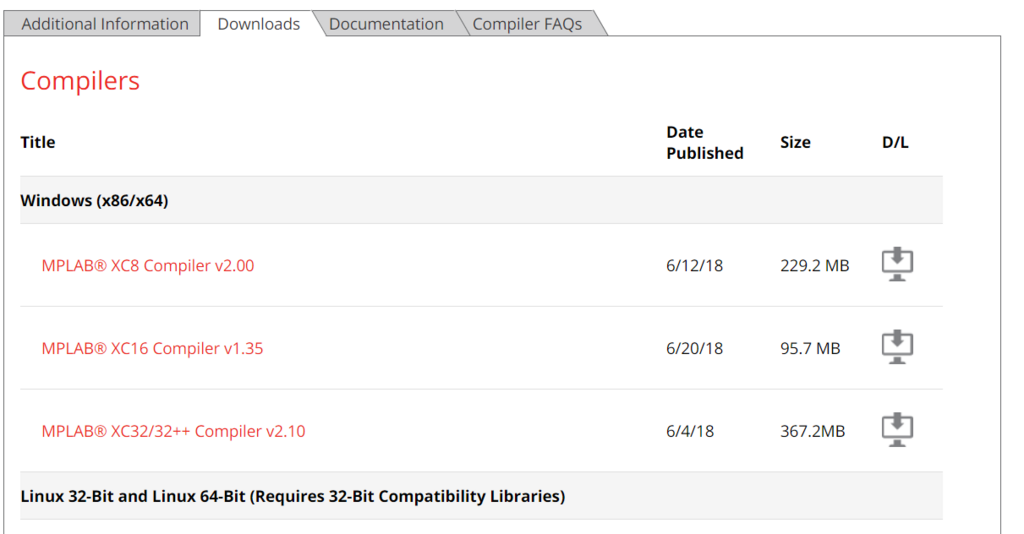Follow the MPLAB XC16 Compiler v1.35 link
1024x534 pixels.
[x=152, y=349]
